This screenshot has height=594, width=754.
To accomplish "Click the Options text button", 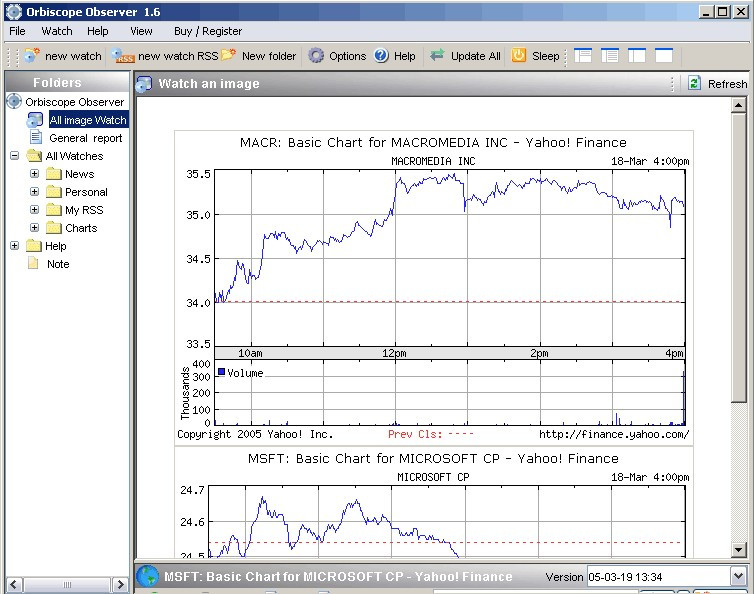I will (347, 56).
